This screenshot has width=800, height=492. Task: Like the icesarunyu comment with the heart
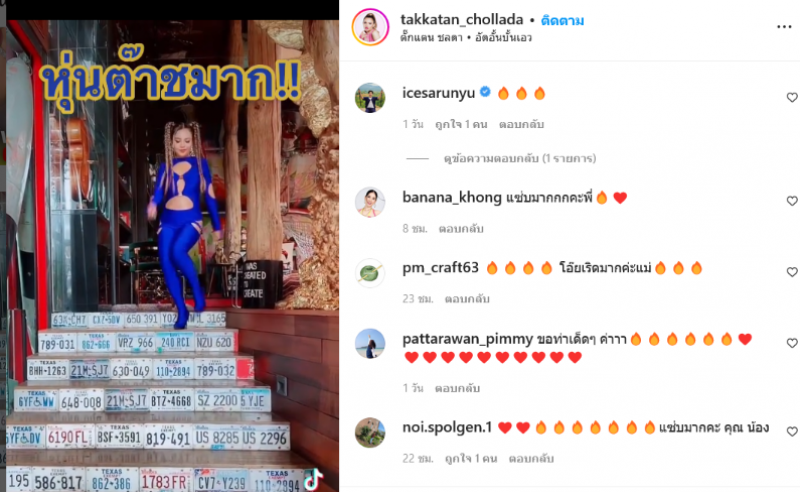point(791,97)
